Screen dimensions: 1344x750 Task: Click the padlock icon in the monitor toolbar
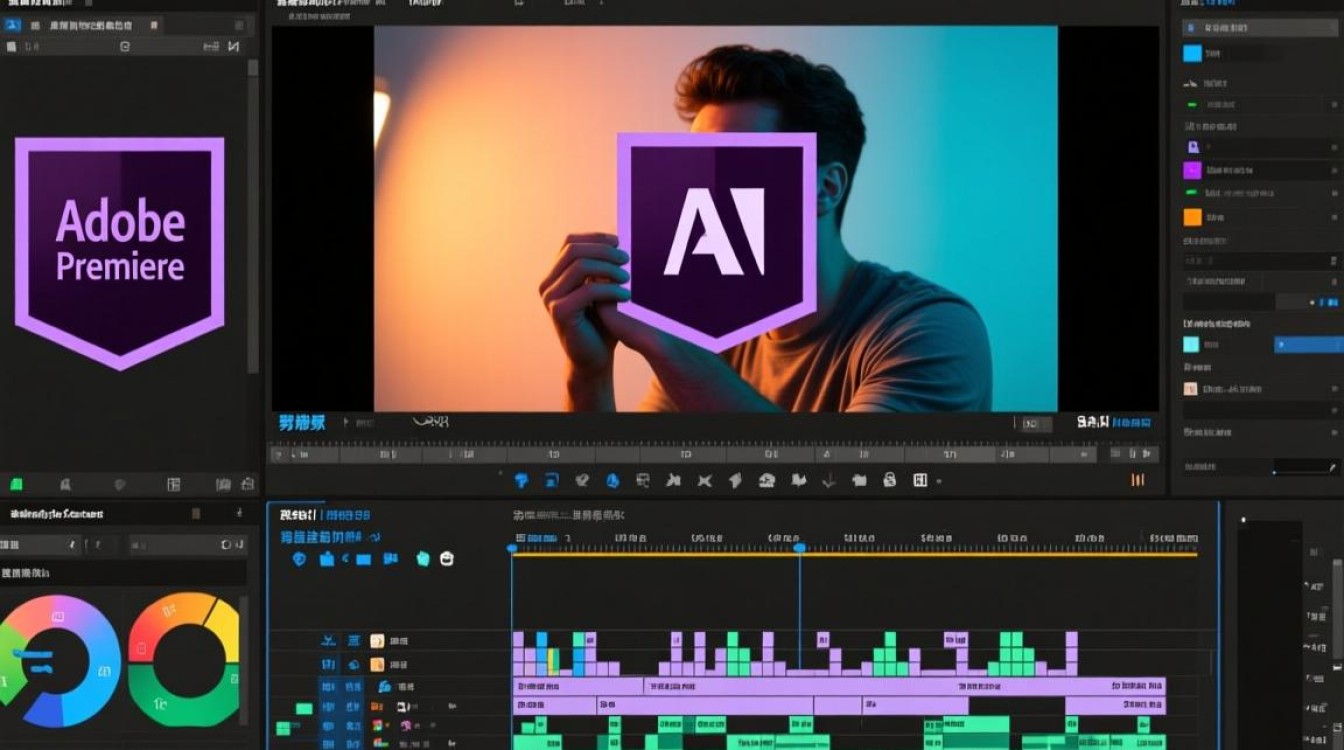click(889, 481)
